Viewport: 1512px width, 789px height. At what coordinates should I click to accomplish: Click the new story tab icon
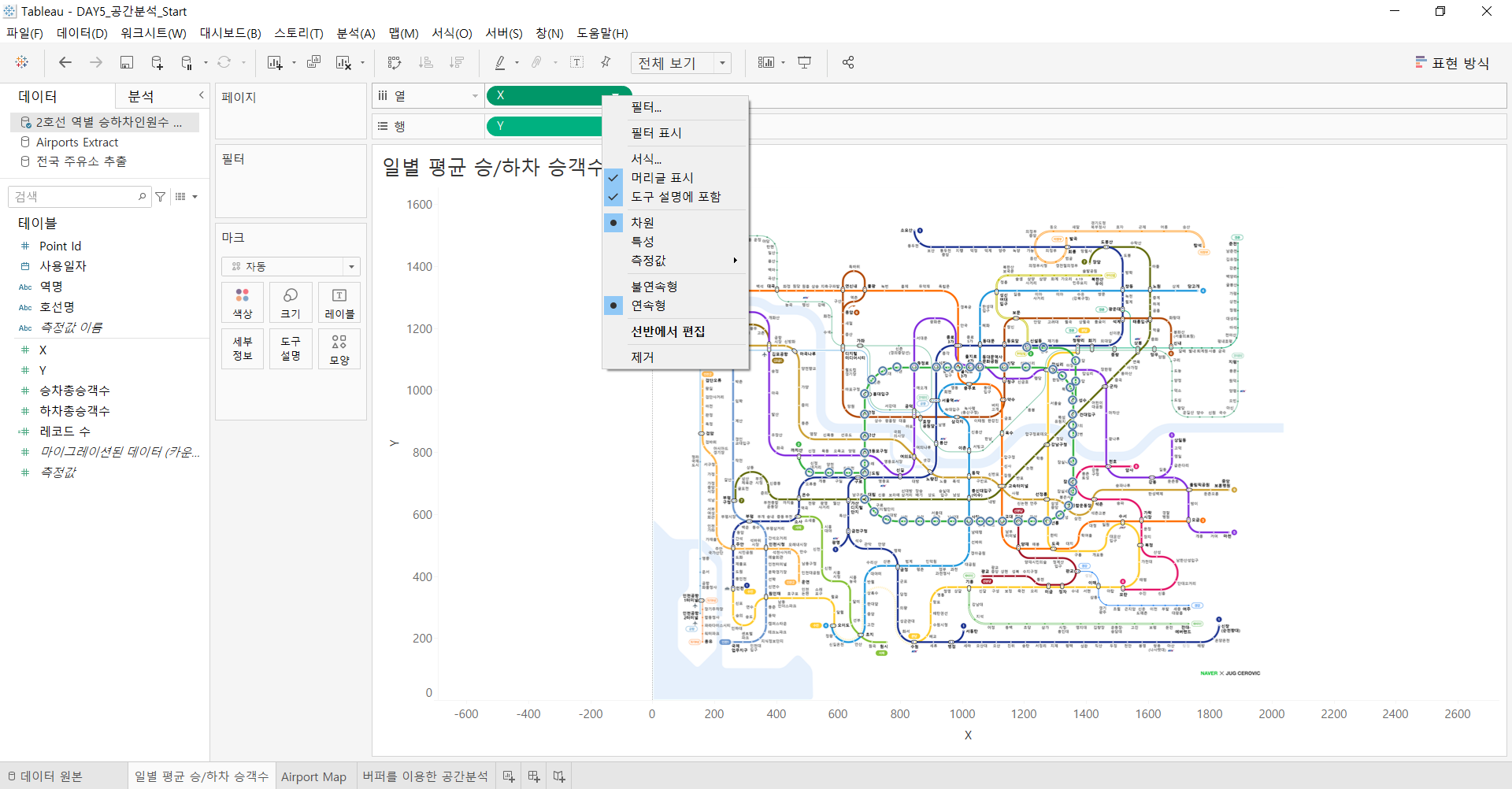pos(559,776)
